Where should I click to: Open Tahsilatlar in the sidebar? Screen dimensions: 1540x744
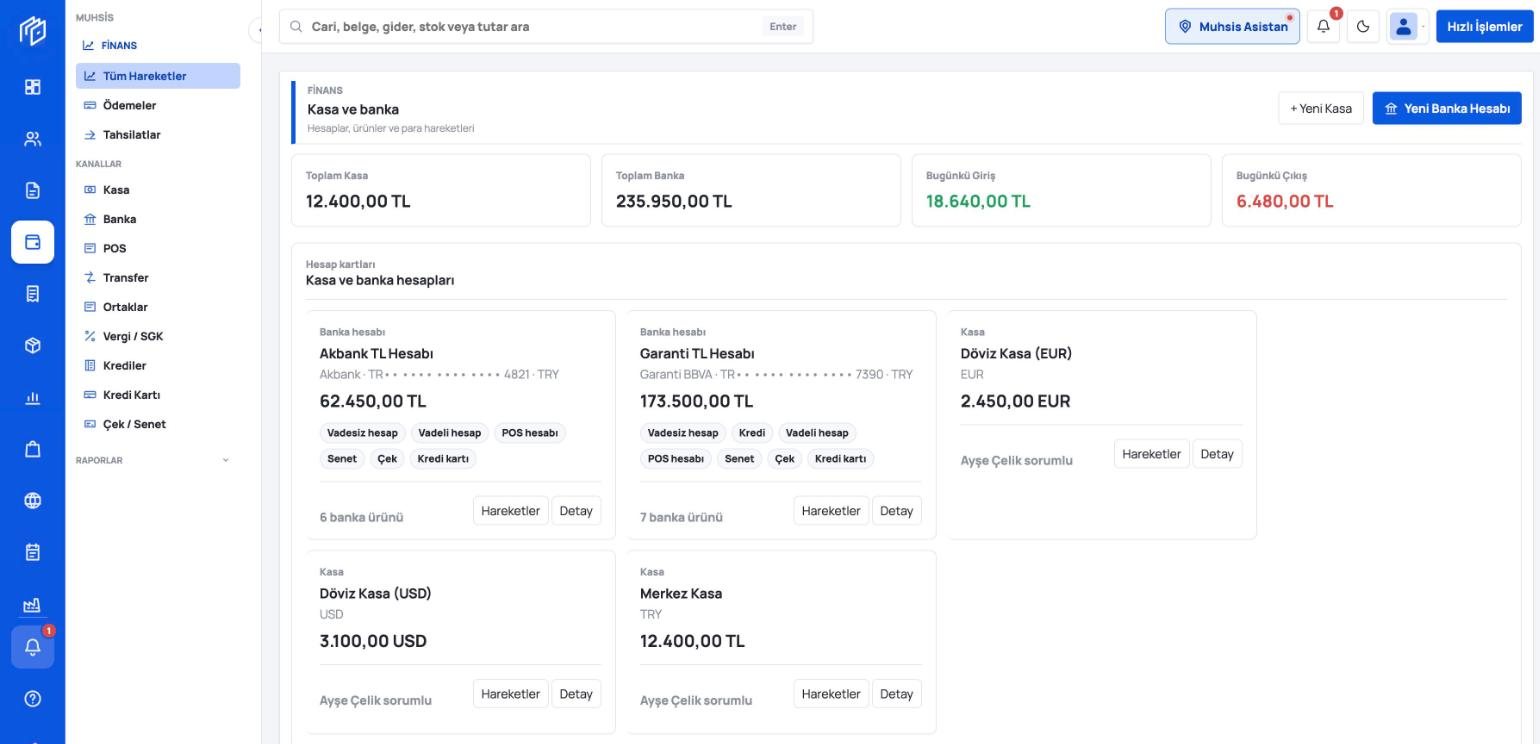point(158,135)
